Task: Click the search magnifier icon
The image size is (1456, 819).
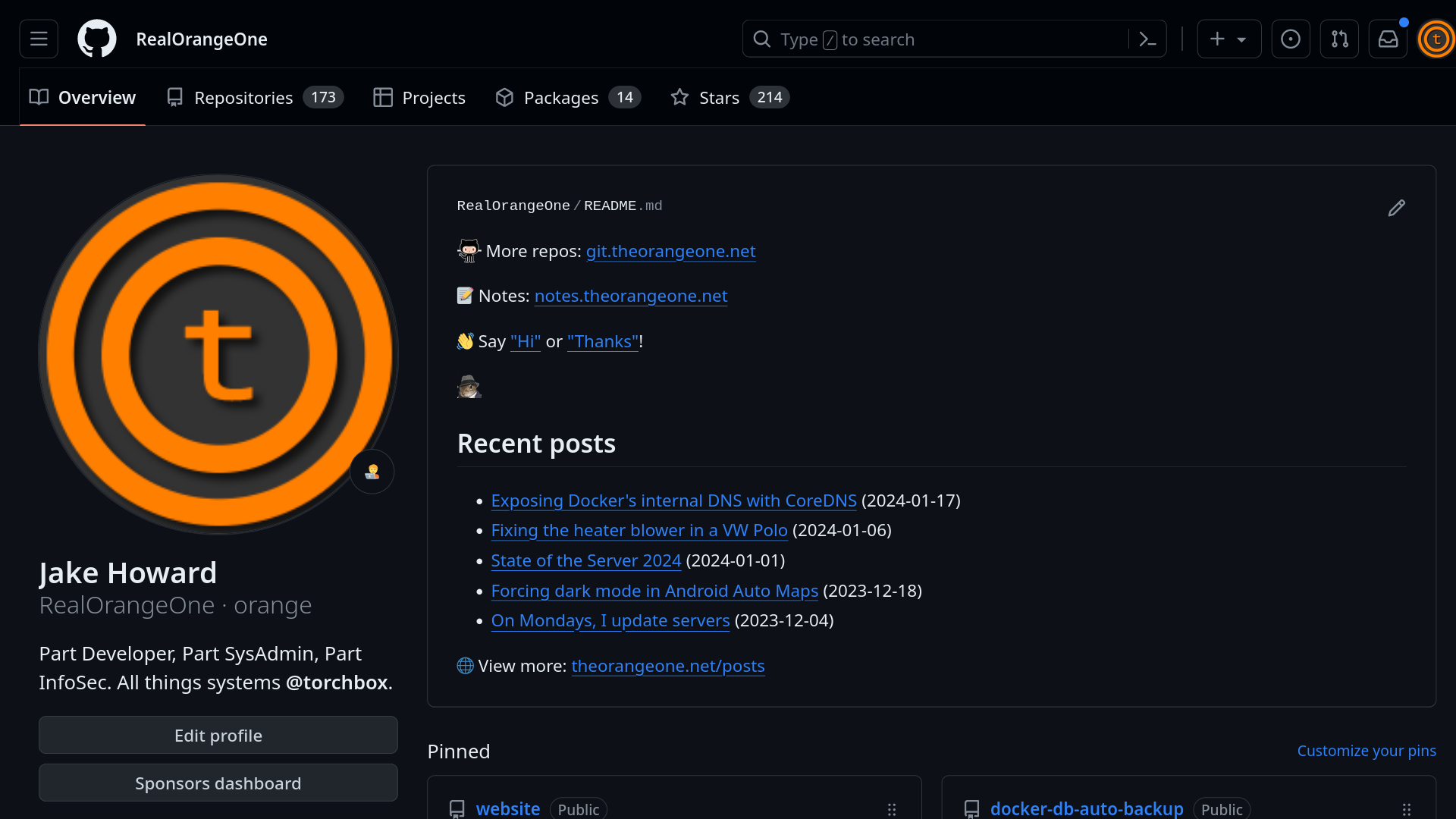Action: click(761, 39)
